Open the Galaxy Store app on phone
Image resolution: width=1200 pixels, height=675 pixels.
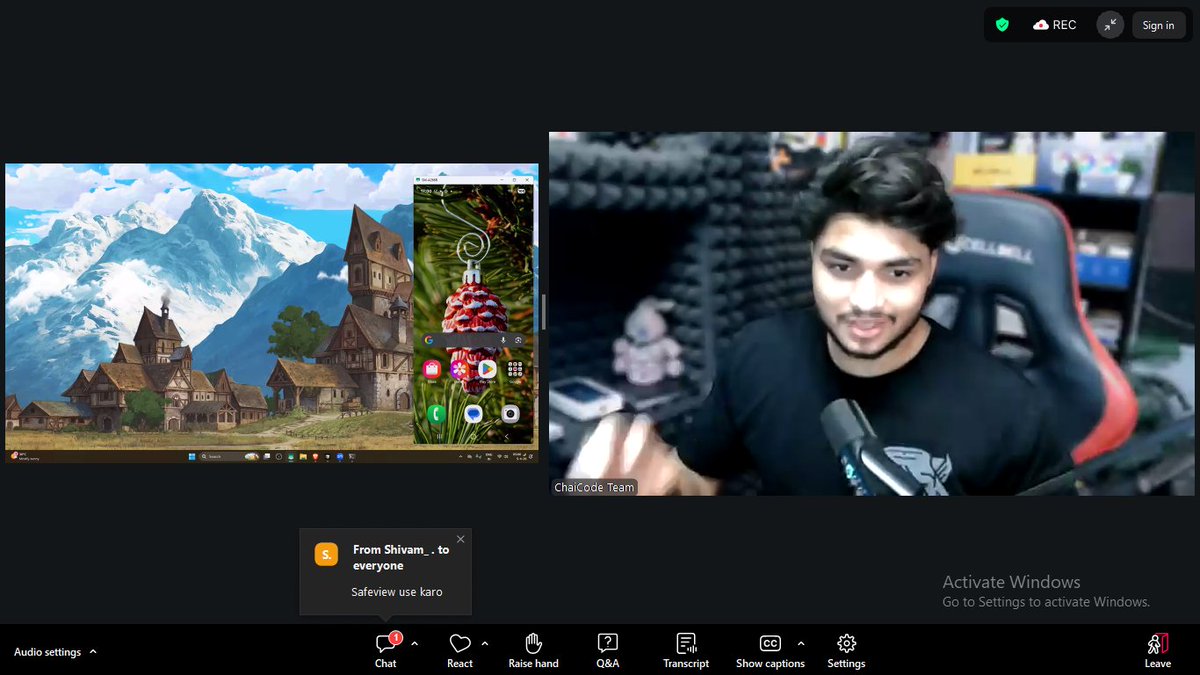click(432, 369)
